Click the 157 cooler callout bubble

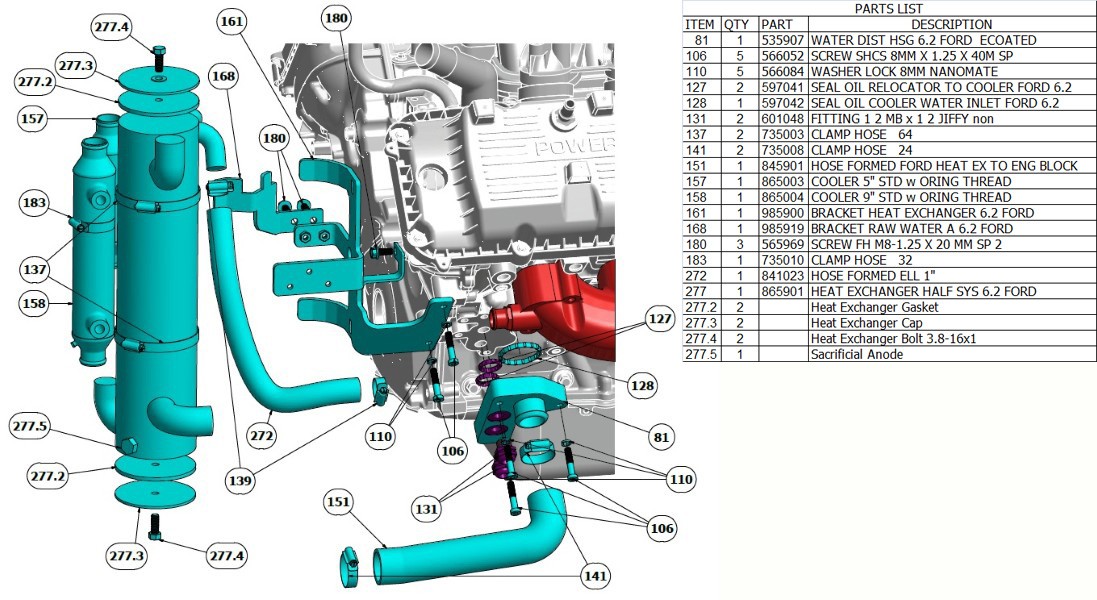(x=33, y=120)
